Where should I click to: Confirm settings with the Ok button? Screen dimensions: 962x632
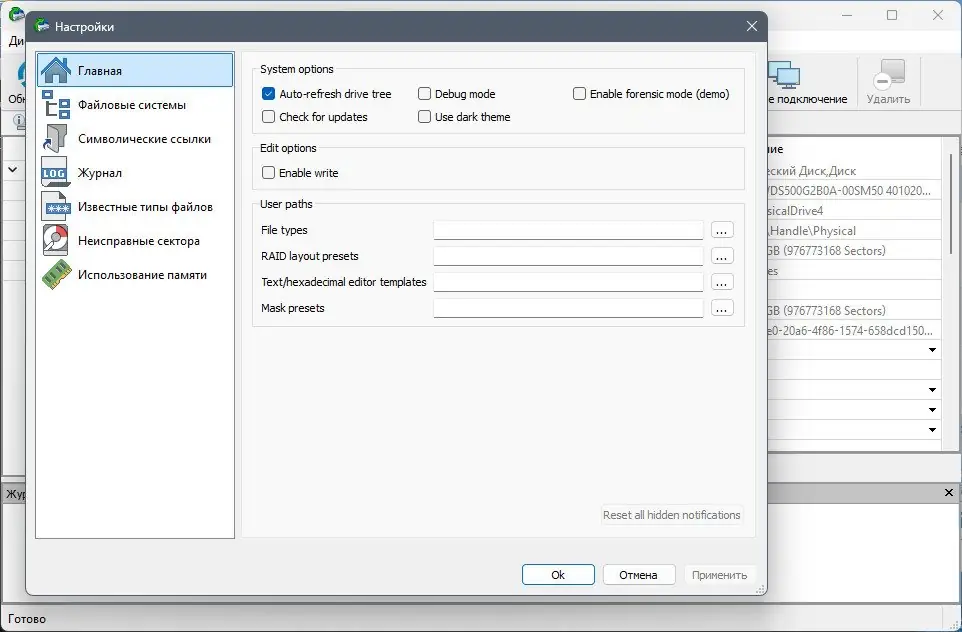pyautogui.click(x=557, y=574)
